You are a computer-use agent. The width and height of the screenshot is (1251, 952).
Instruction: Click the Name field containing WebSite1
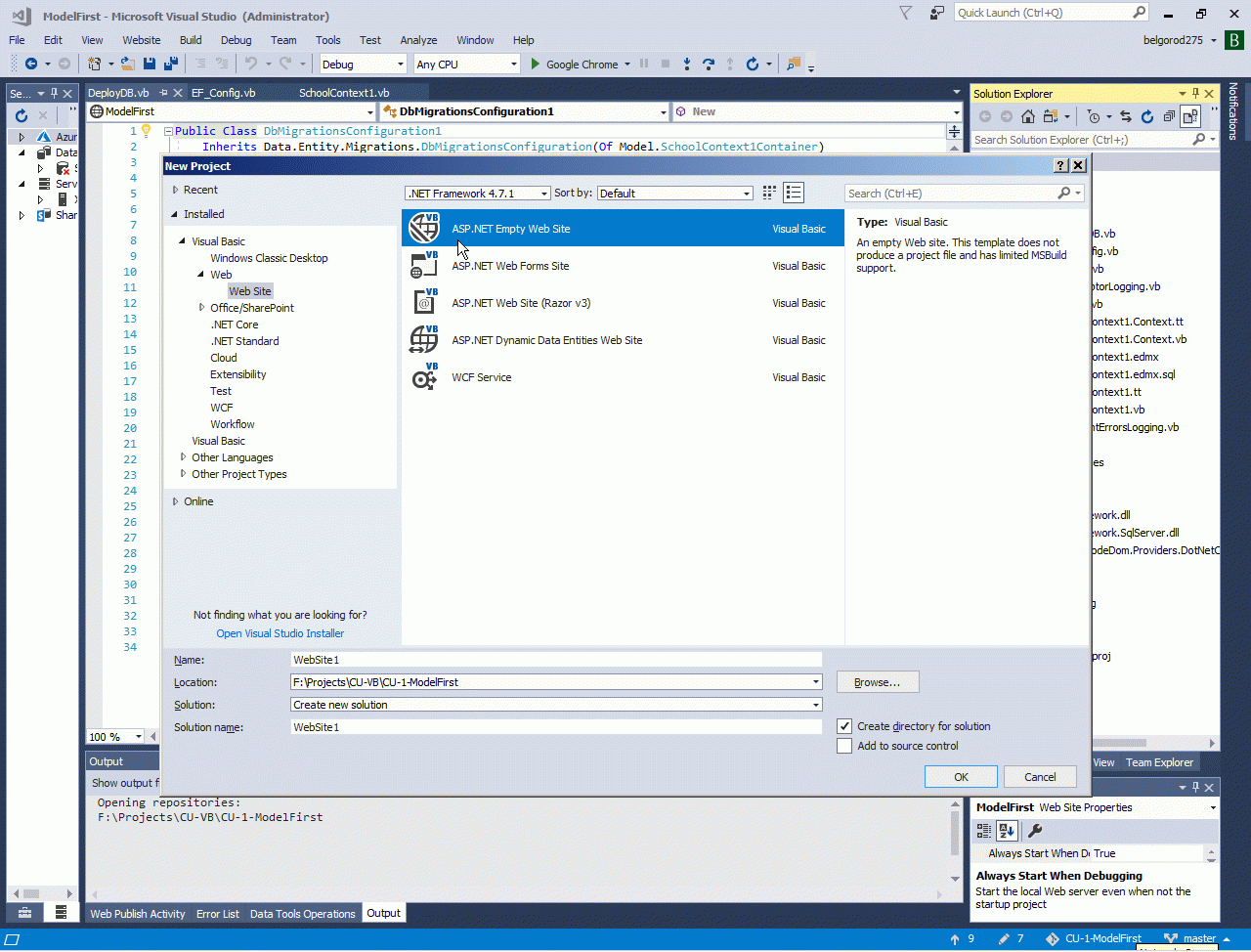pos(556,660)
